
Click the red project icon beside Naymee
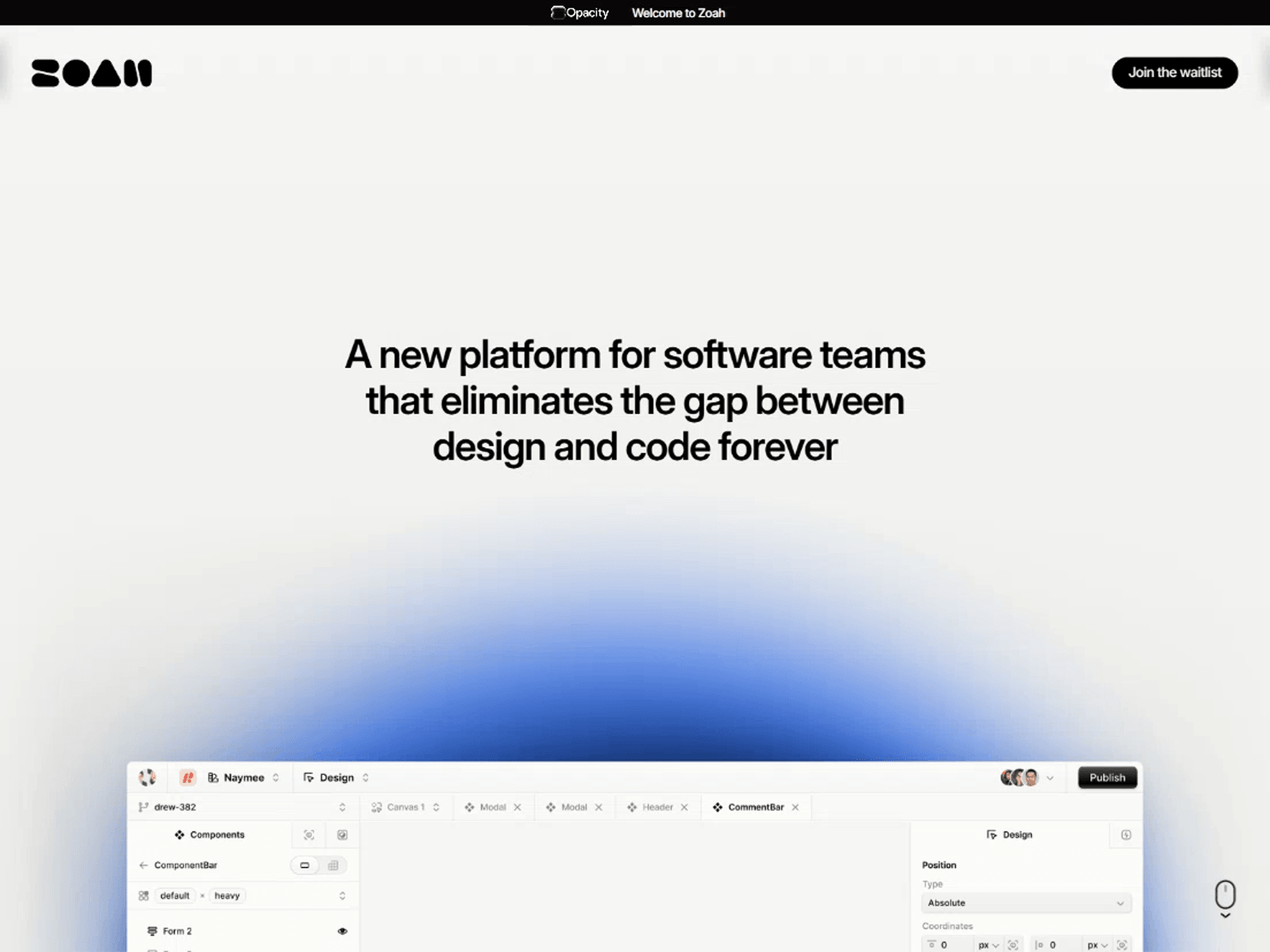click(x=187, y=777)
